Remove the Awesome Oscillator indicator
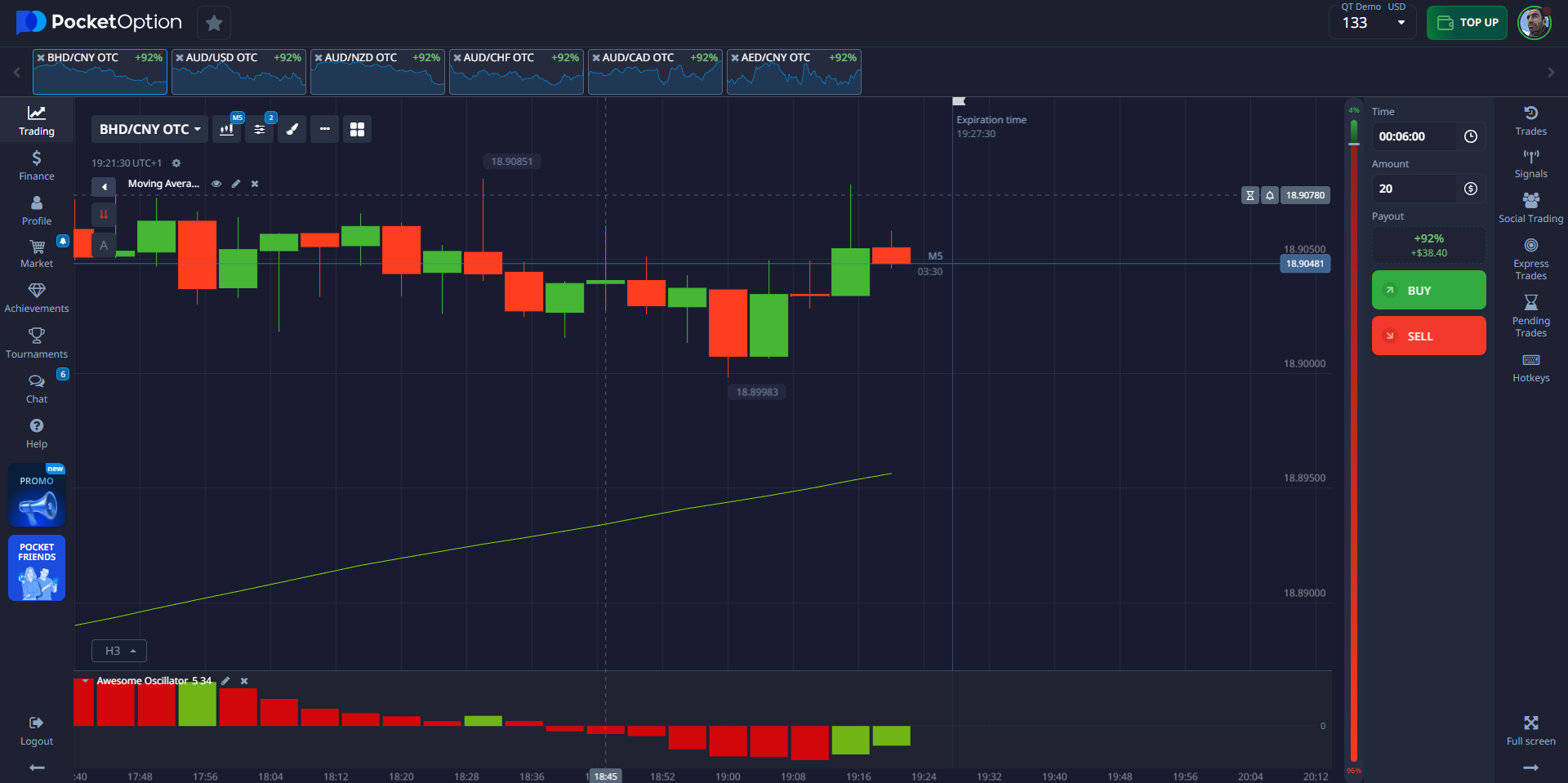The height and width of the screenshot is (783, 1568). 244,681
